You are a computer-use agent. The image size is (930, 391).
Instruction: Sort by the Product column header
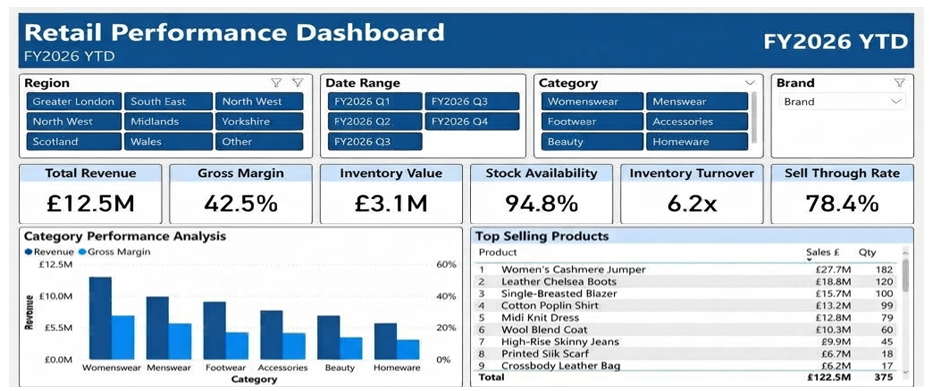click(x=498, y=252)
